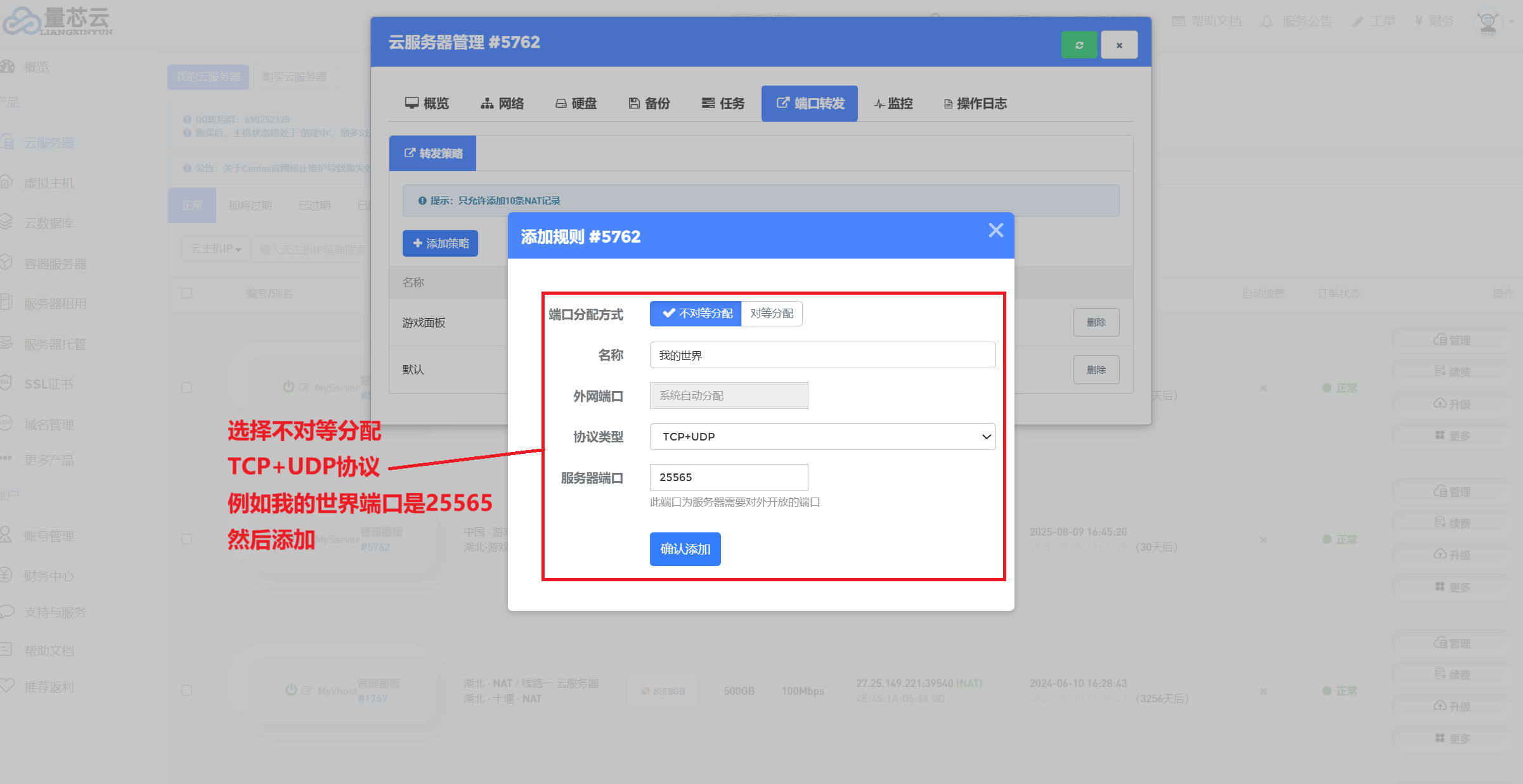The width and height of the screenshot is (1523, 784).
Task: Expand the 云主机IP search dropdown
Action: (216, 249)
